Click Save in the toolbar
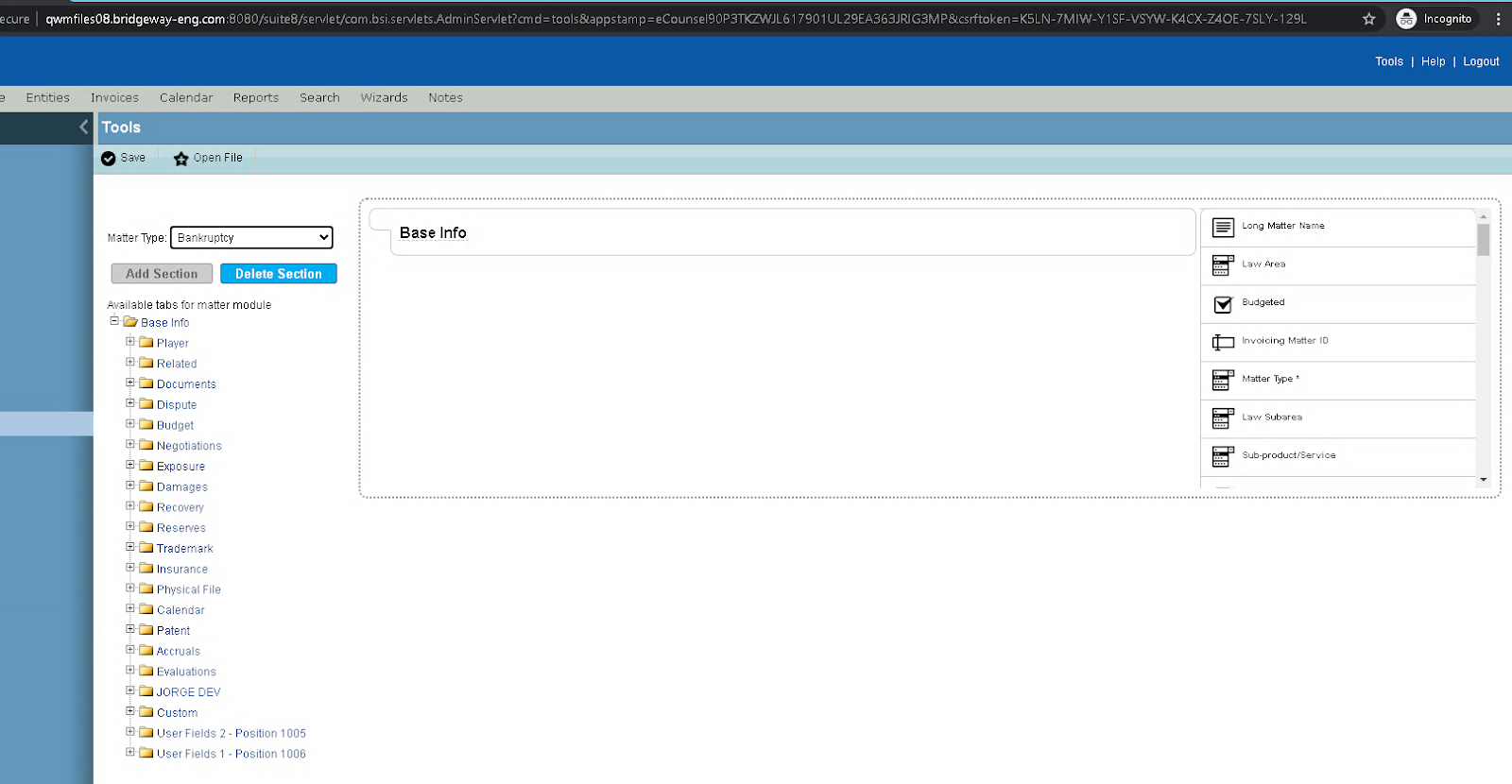1512x784 pixels. point(124,159)
